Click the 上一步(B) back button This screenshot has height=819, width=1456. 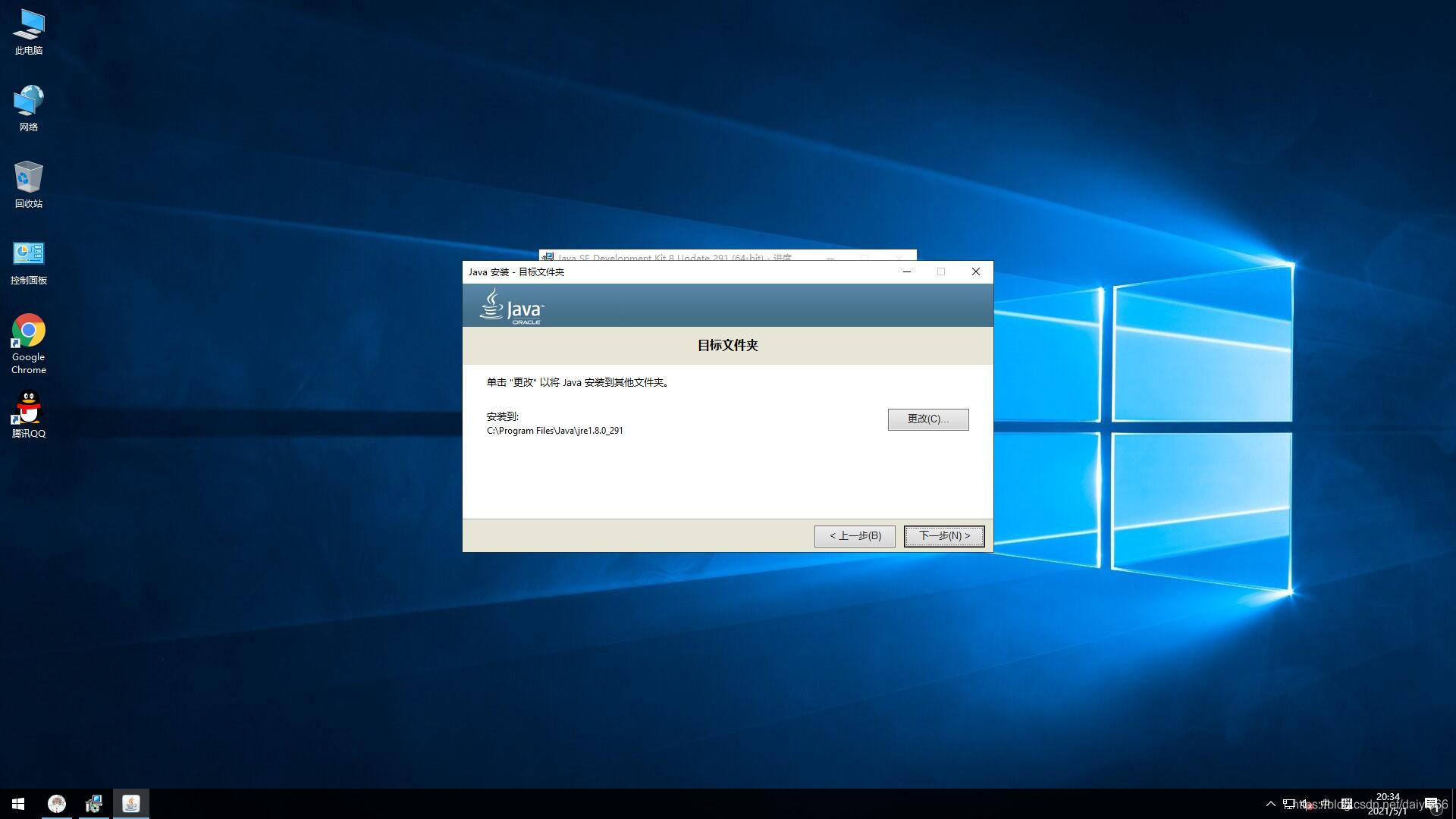(x=855, y=535)
